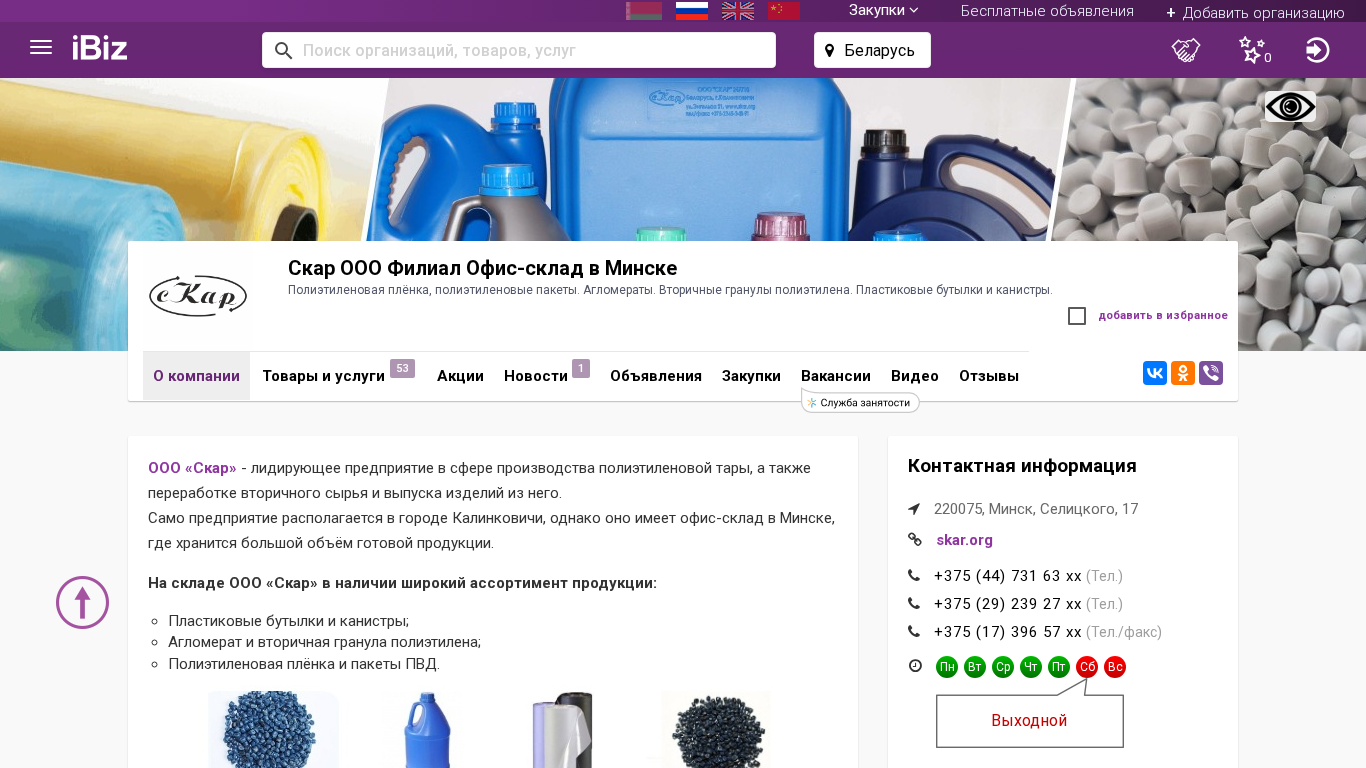Select the Пн weekday circle

947,667
